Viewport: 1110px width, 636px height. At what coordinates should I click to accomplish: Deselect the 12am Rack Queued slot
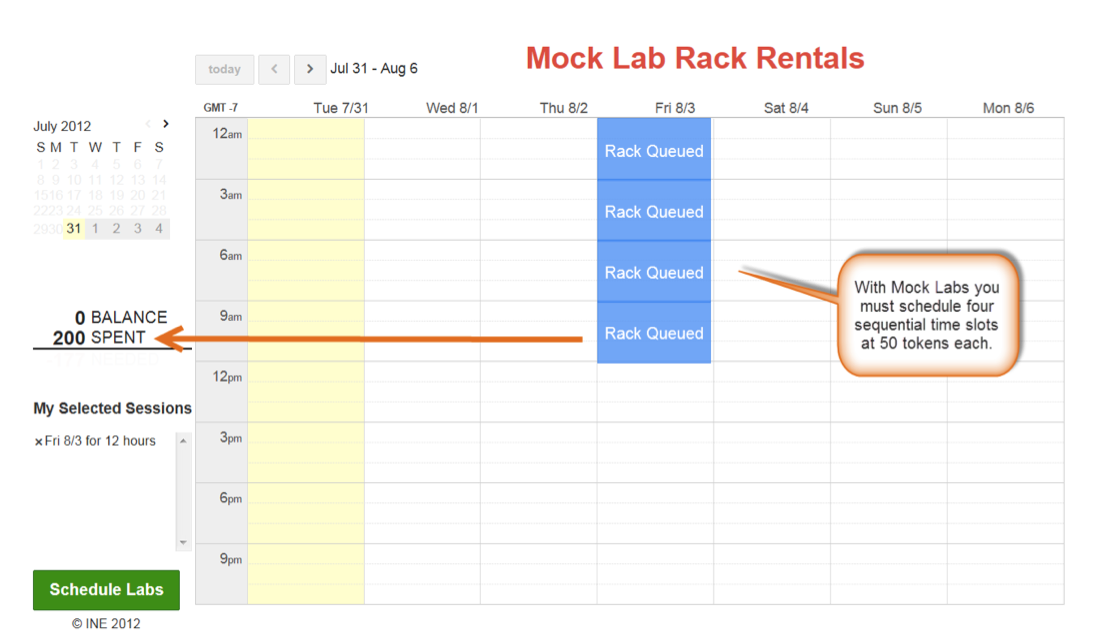(x=653, y=151)
